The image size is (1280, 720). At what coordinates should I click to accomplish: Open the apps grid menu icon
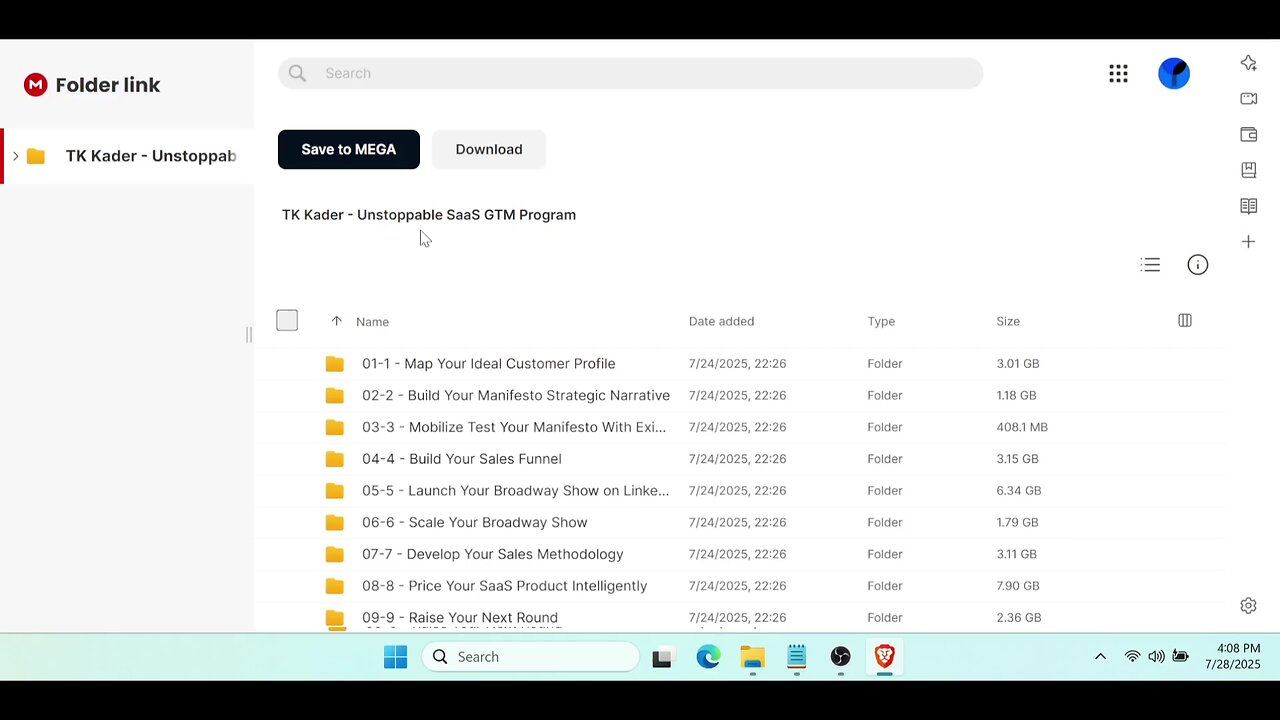pyautogui.click(x=1118, y=73)
